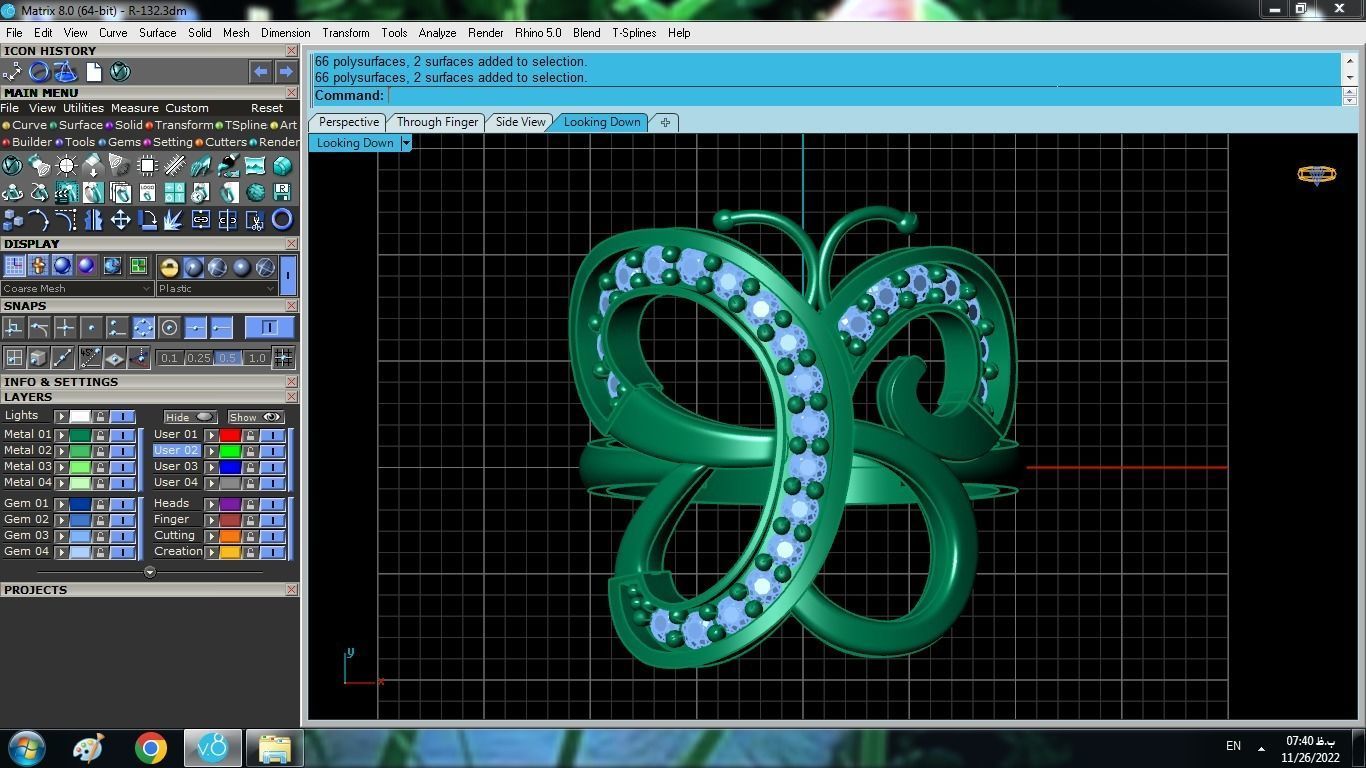Click the chip processor icon in the Main Menu
Image resolution: width=1366 pixels, height=768 pixels.
coord(147,166)
